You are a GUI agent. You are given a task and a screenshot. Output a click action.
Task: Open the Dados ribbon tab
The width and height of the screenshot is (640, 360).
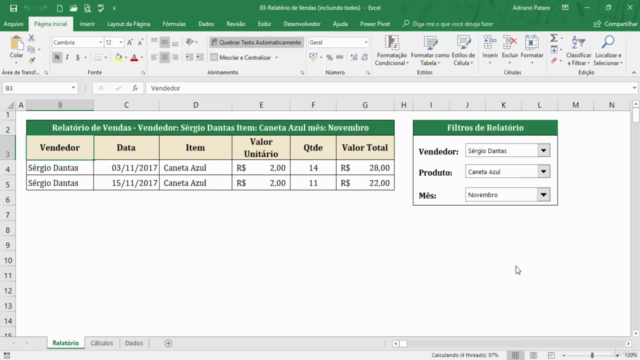coord(206,24)
